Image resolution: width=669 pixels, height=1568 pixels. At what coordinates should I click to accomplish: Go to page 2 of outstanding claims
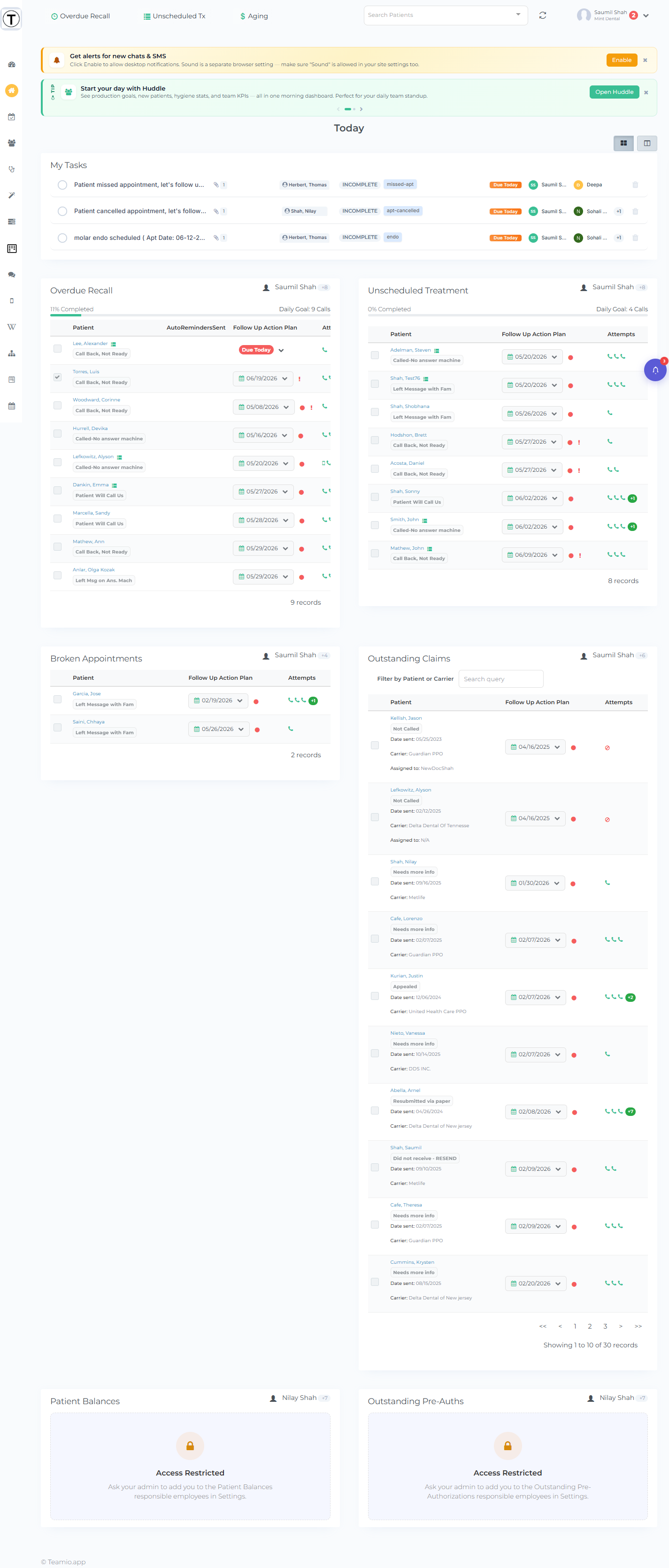(x=589, y=1326)
